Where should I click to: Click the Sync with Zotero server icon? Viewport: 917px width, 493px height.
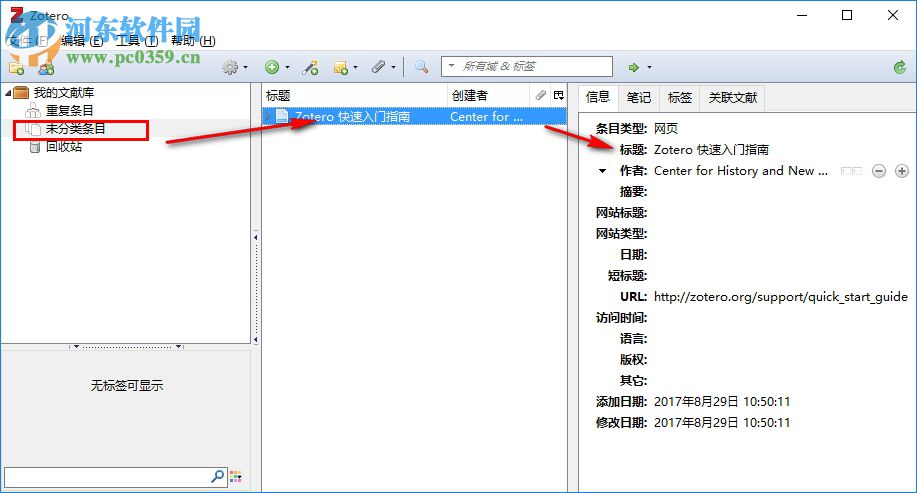[900, 67]
